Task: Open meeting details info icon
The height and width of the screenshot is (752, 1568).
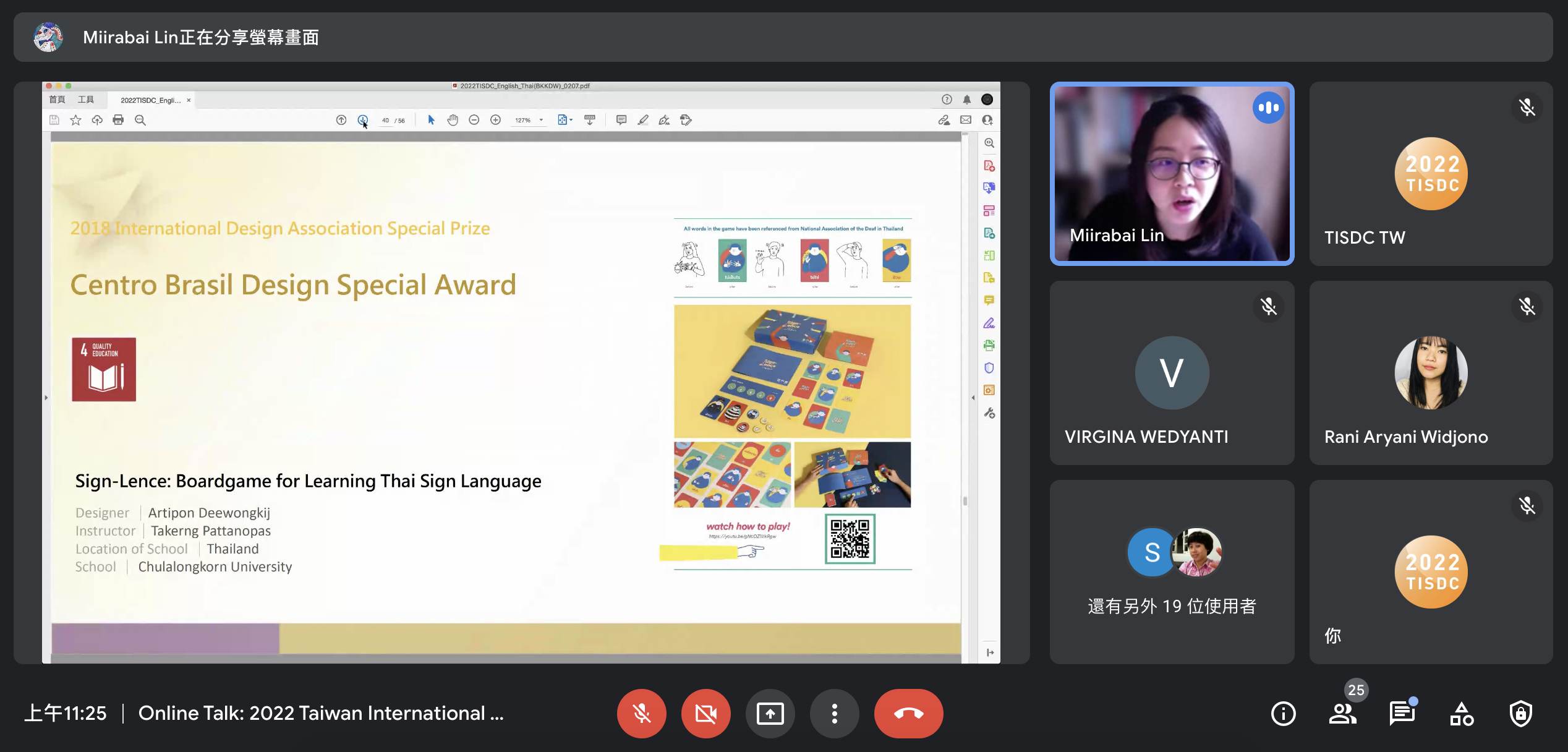Action: click(1283, 714)
